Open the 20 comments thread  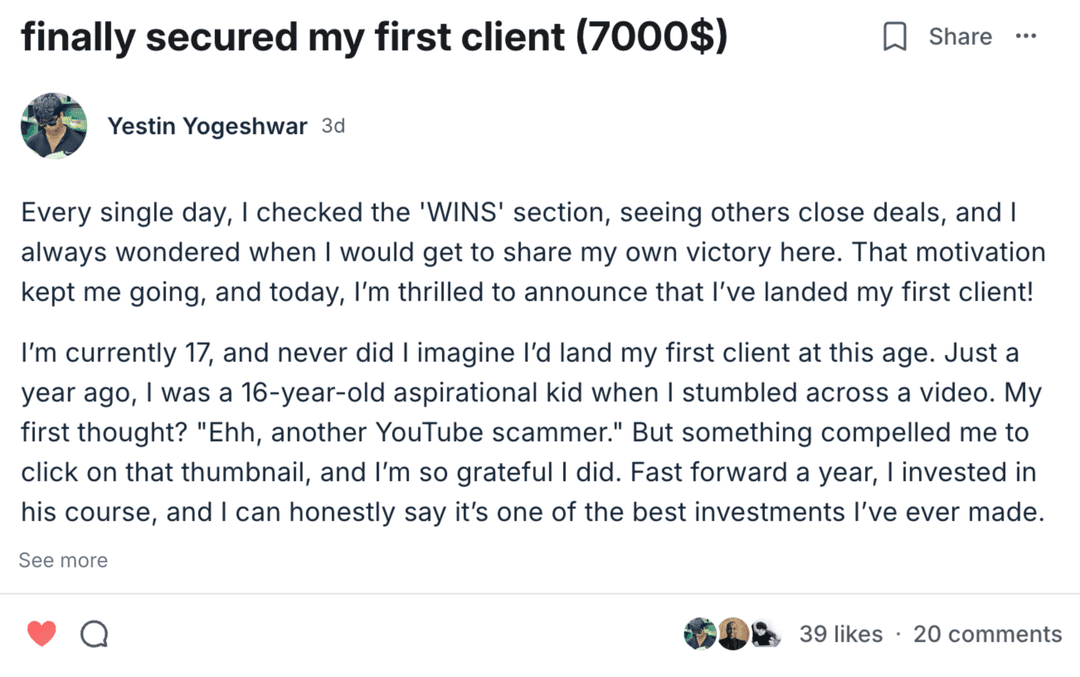point(987,634)
